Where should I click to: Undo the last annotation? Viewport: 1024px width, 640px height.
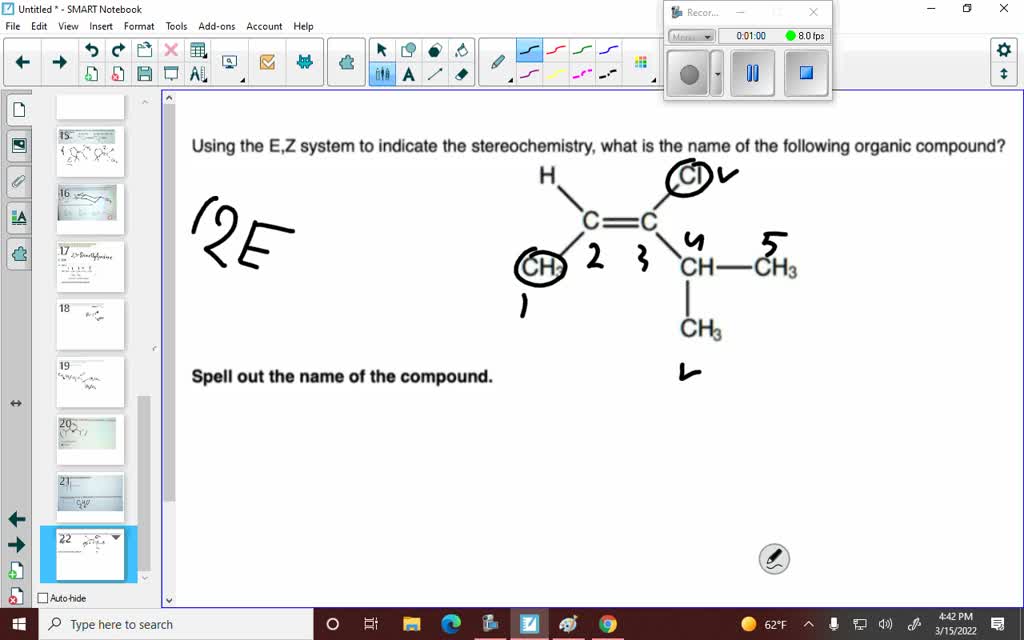tap(92, 48)
